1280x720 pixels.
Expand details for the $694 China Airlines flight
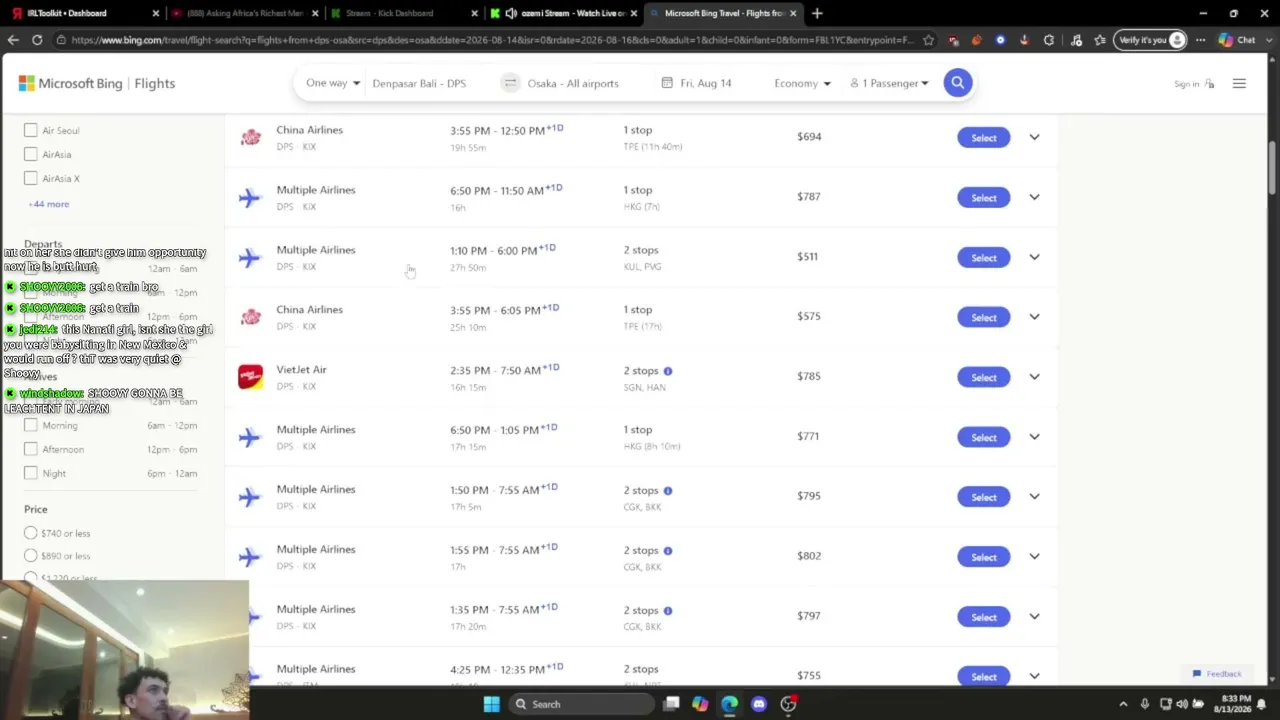(x=1034, y=137)
